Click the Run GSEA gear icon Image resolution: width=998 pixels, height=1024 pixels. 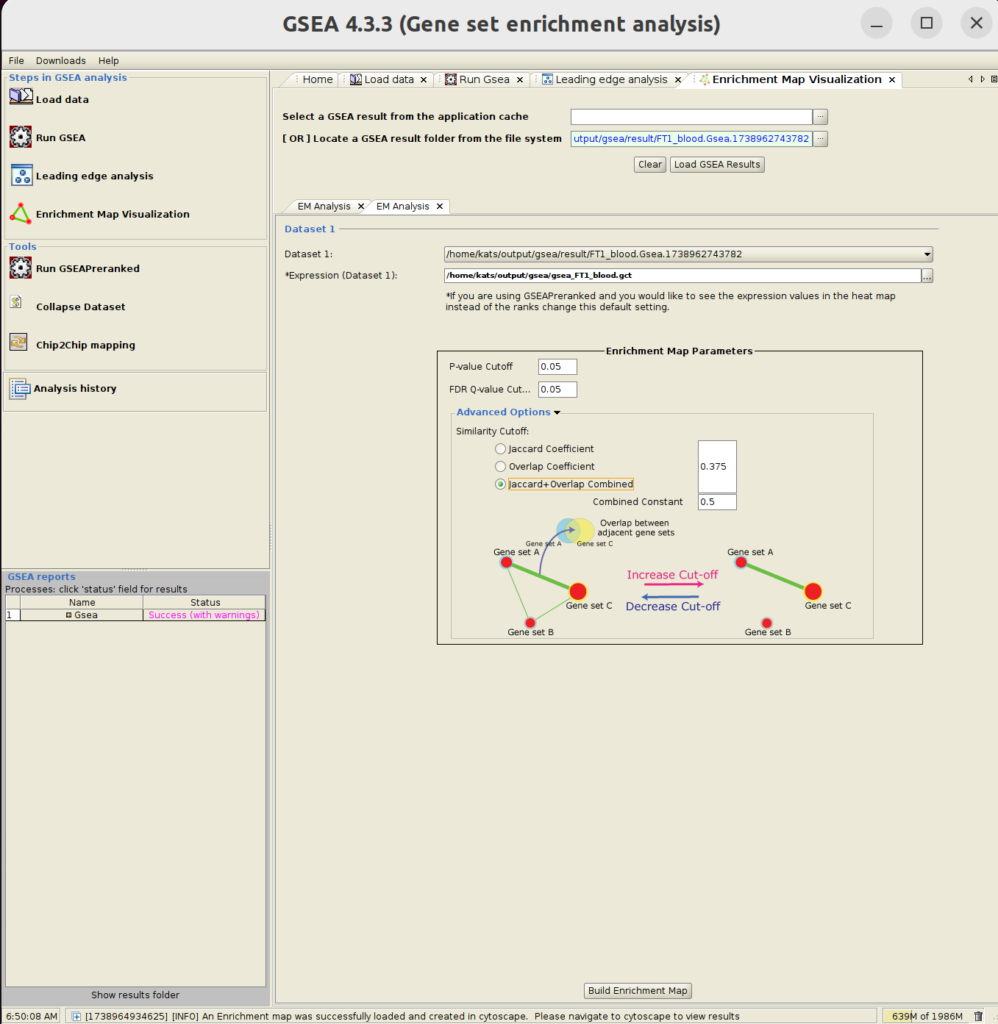coord(20,137)
